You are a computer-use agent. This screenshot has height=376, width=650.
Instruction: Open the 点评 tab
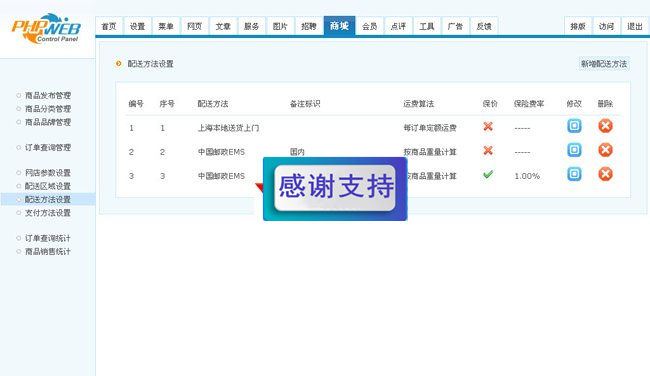pyautogui.click(x=398, y=26)
